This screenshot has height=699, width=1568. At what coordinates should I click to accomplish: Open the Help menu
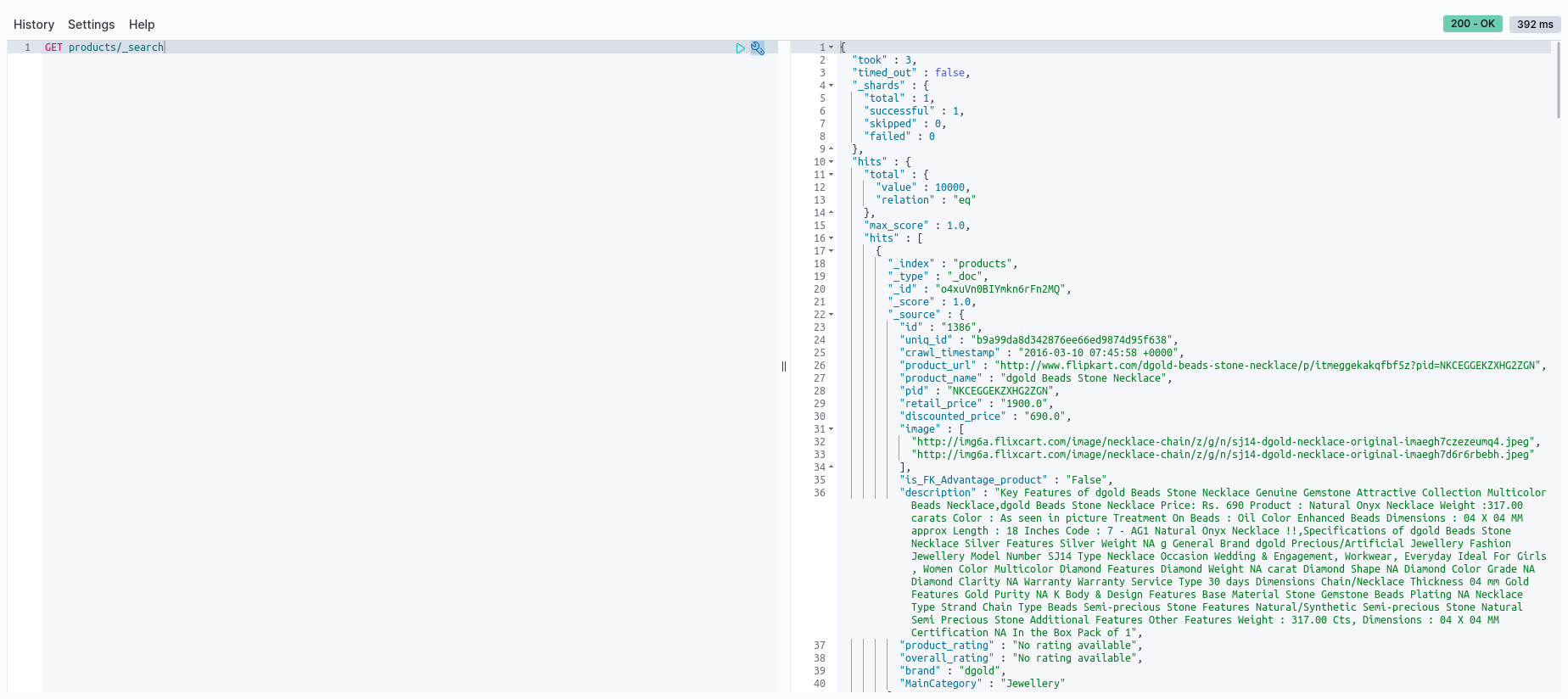[142, 25]
